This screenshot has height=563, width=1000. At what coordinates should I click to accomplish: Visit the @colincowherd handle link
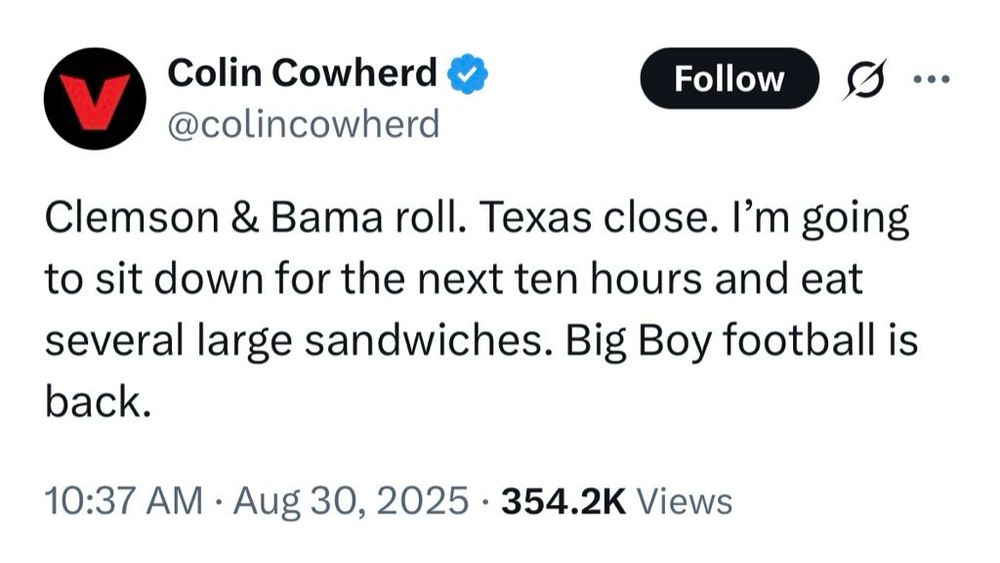304,124
